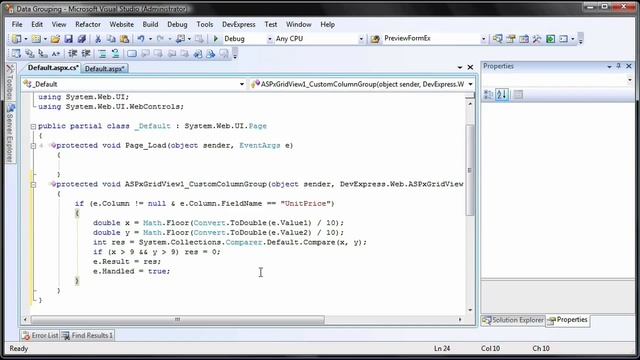640x360 pixels.
Task: Switch to the Default.aspx tab
Action: tap(104, 69)
